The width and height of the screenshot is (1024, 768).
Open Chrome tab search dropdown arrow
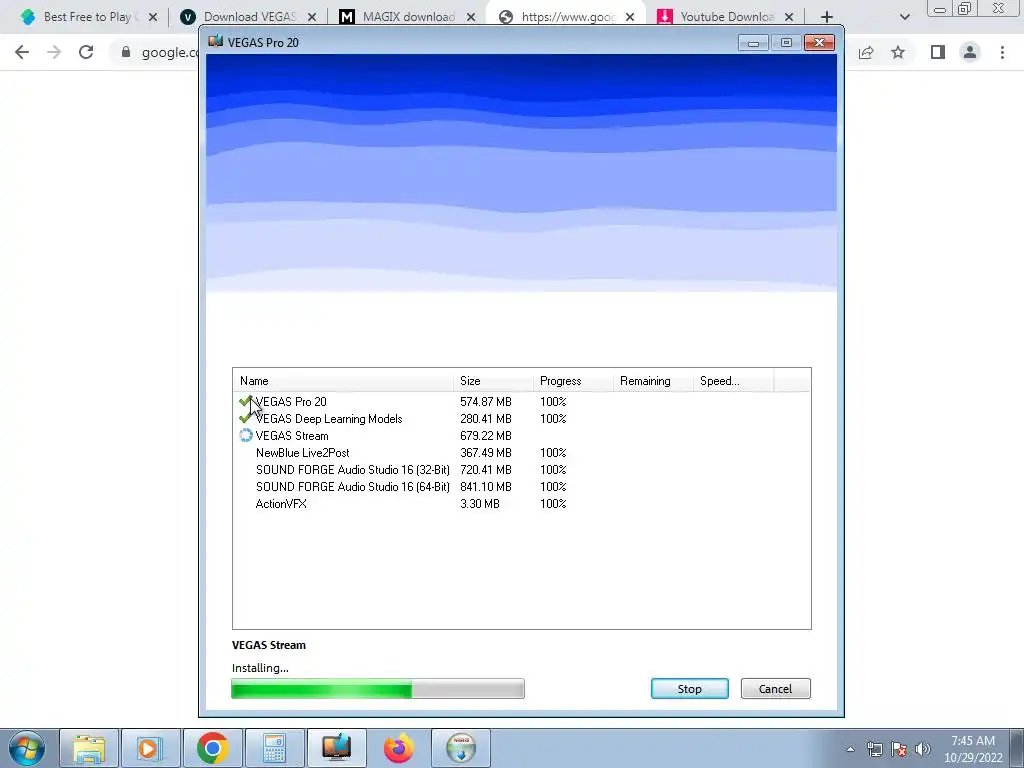[x=904, y=17]
